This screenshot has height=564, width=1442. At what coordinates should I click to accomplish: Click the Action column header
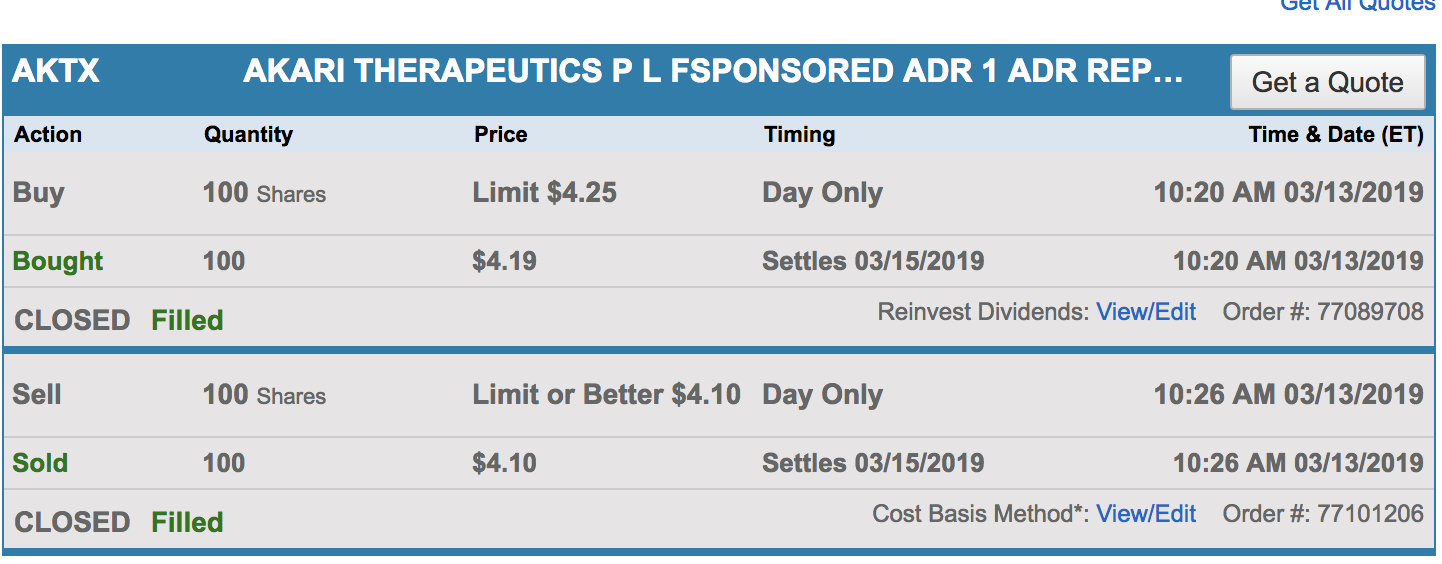48,135
